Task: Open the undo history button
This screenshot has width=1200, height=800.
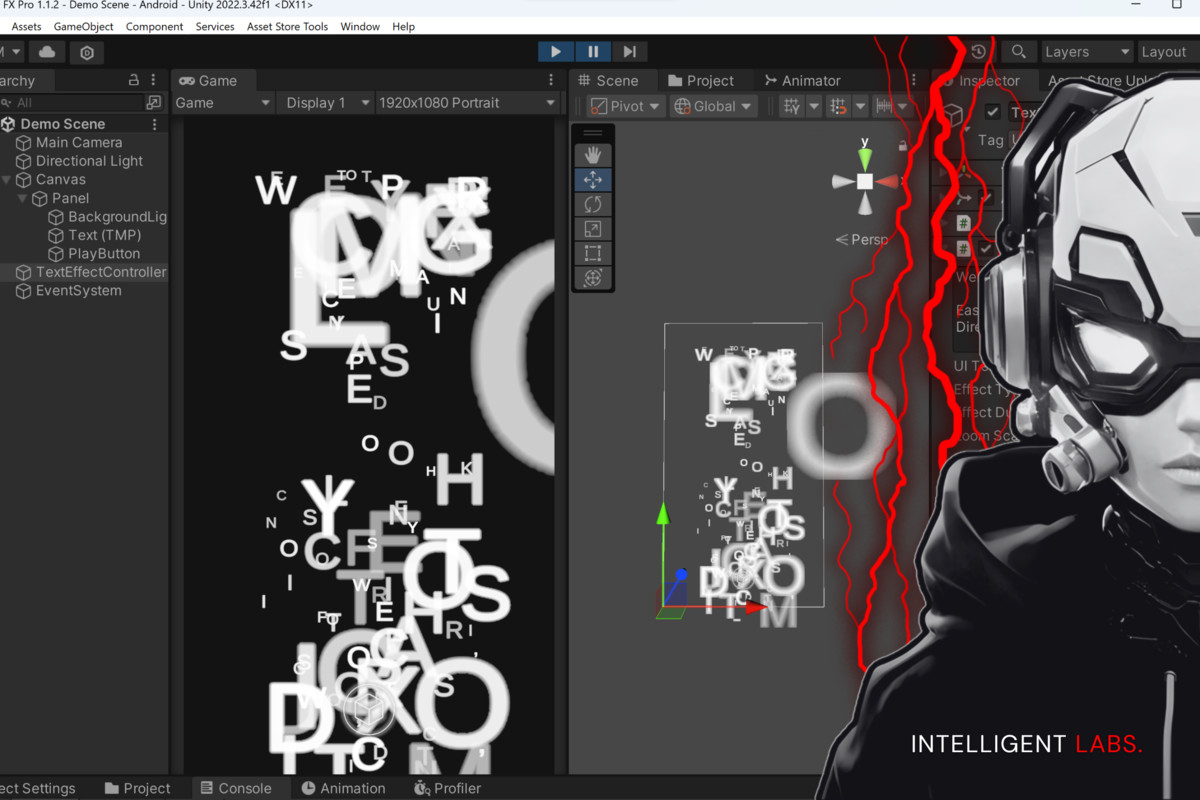Action: 978,52
